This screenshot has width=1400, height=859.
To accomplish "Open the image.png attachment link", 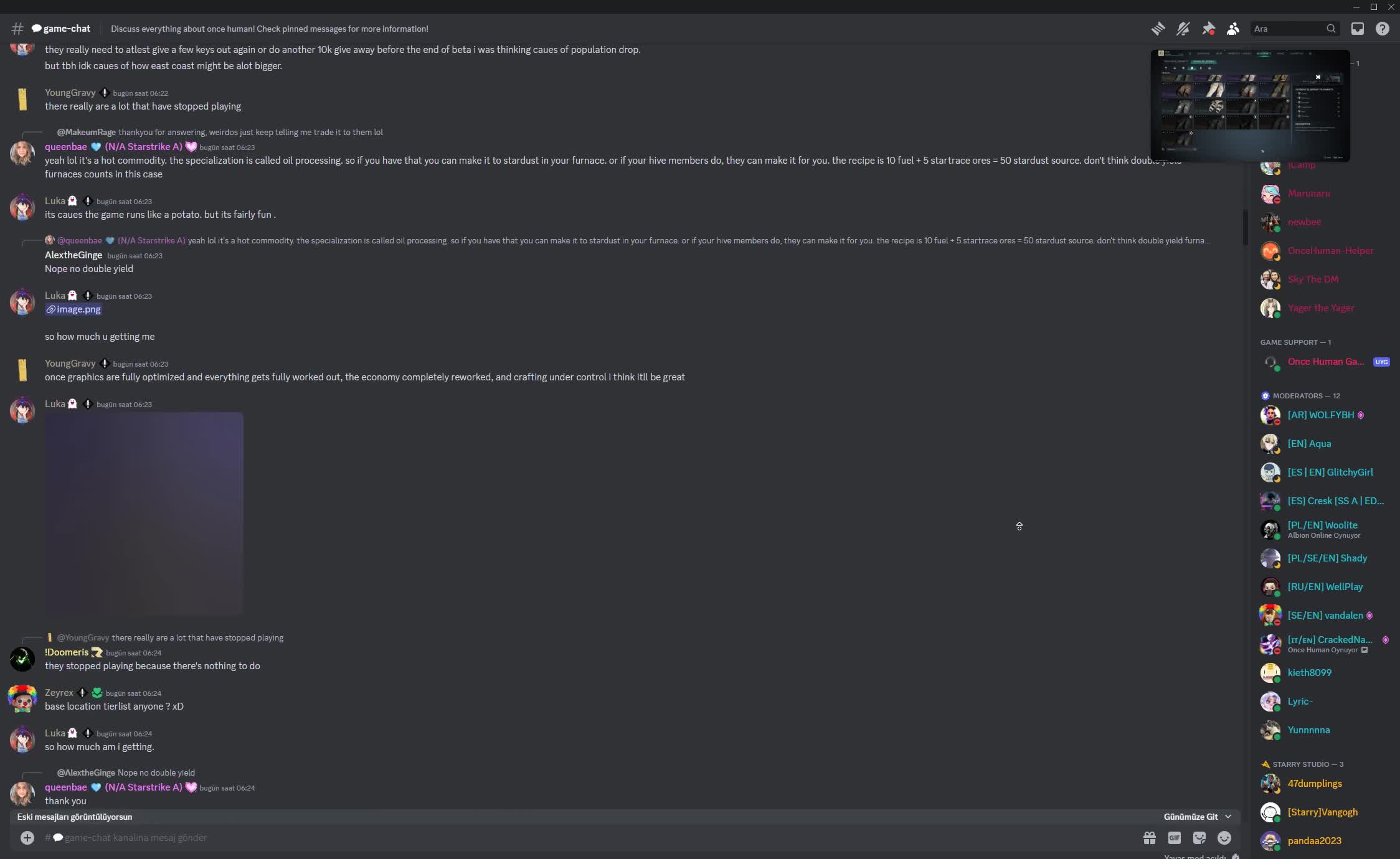I will click(x=78, y=309).
